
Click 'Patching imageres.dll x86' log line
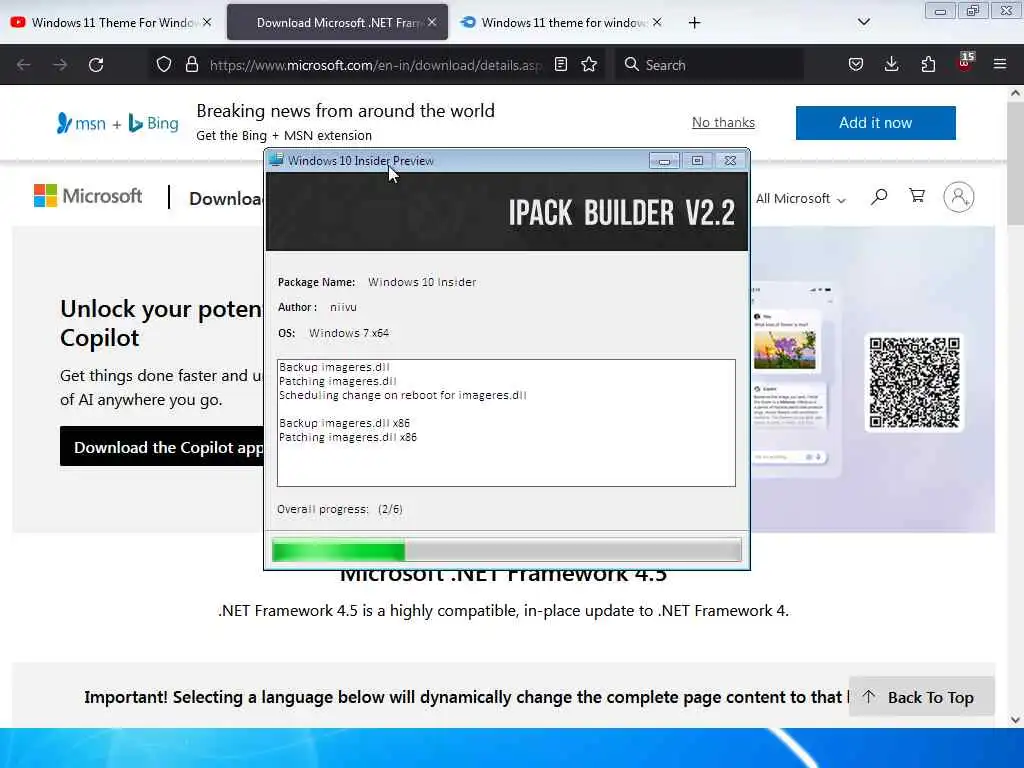pos(347,437)
